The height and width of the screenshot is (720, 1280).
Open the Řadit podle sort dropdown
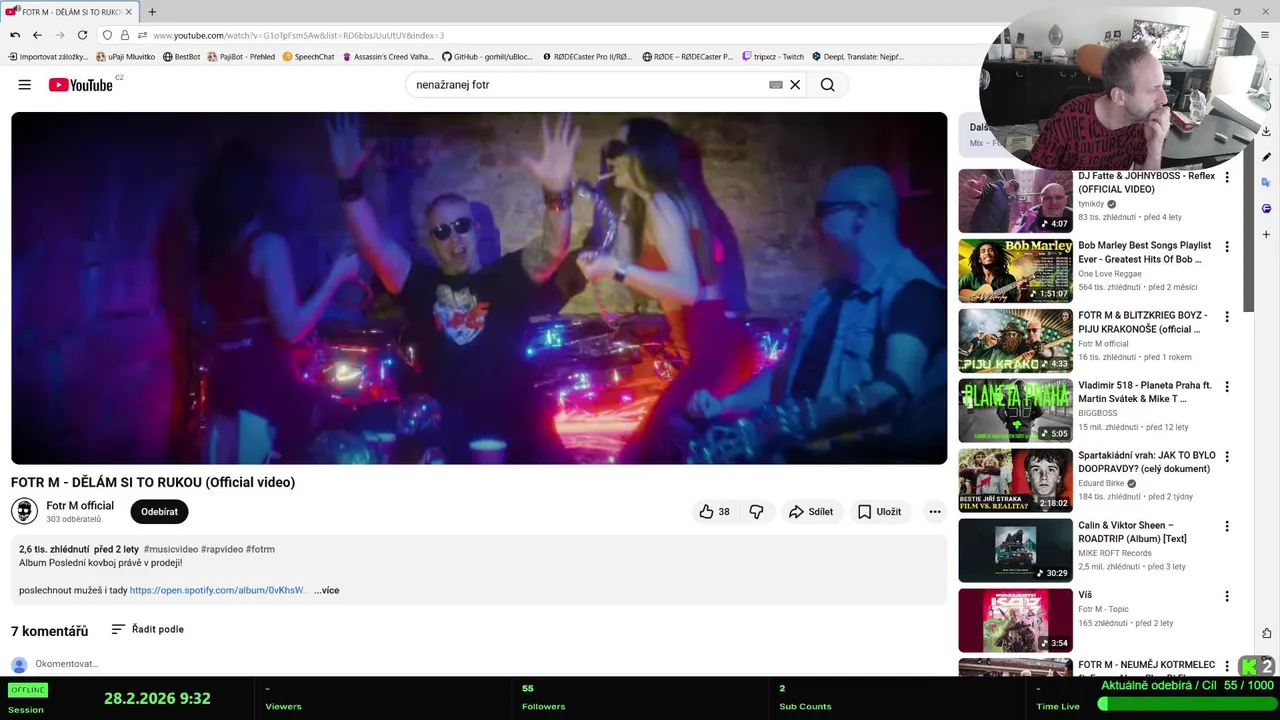(x=147, y=630)
